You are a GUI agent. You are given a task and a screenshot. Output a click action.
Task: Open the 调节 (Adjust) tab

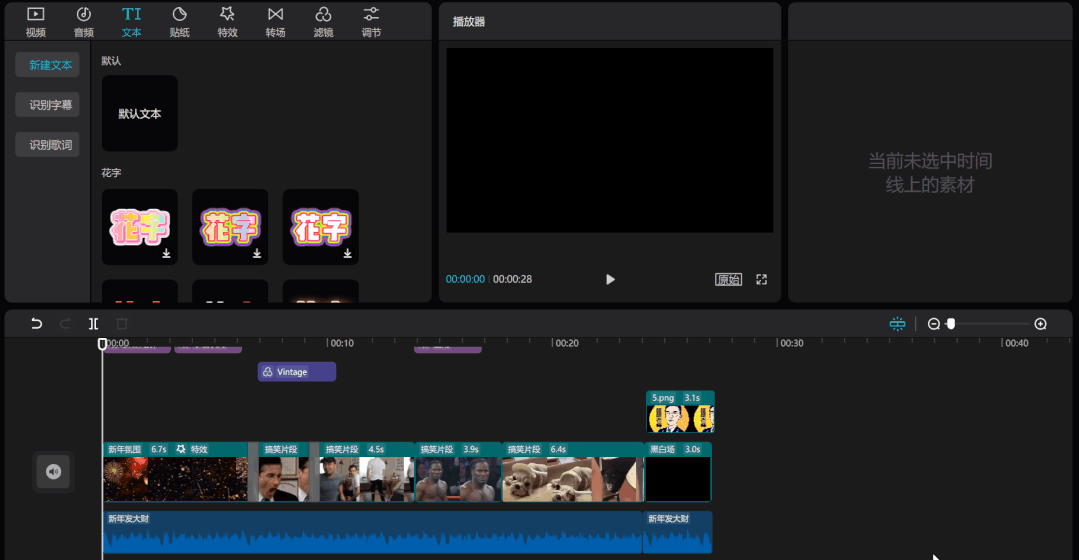[x=371, y=21]
